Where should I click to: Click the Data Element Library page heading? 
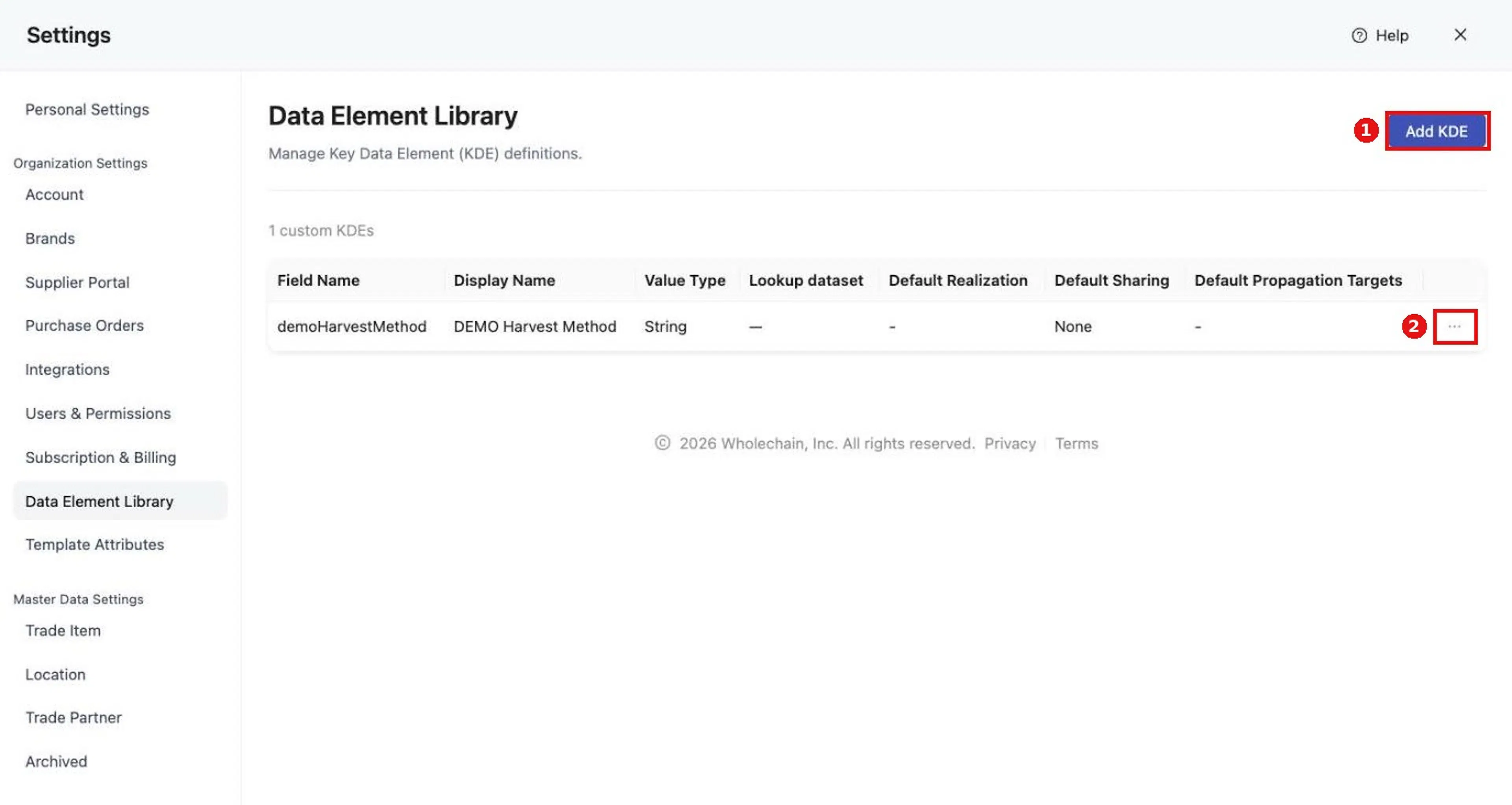(x=393, y=116)
